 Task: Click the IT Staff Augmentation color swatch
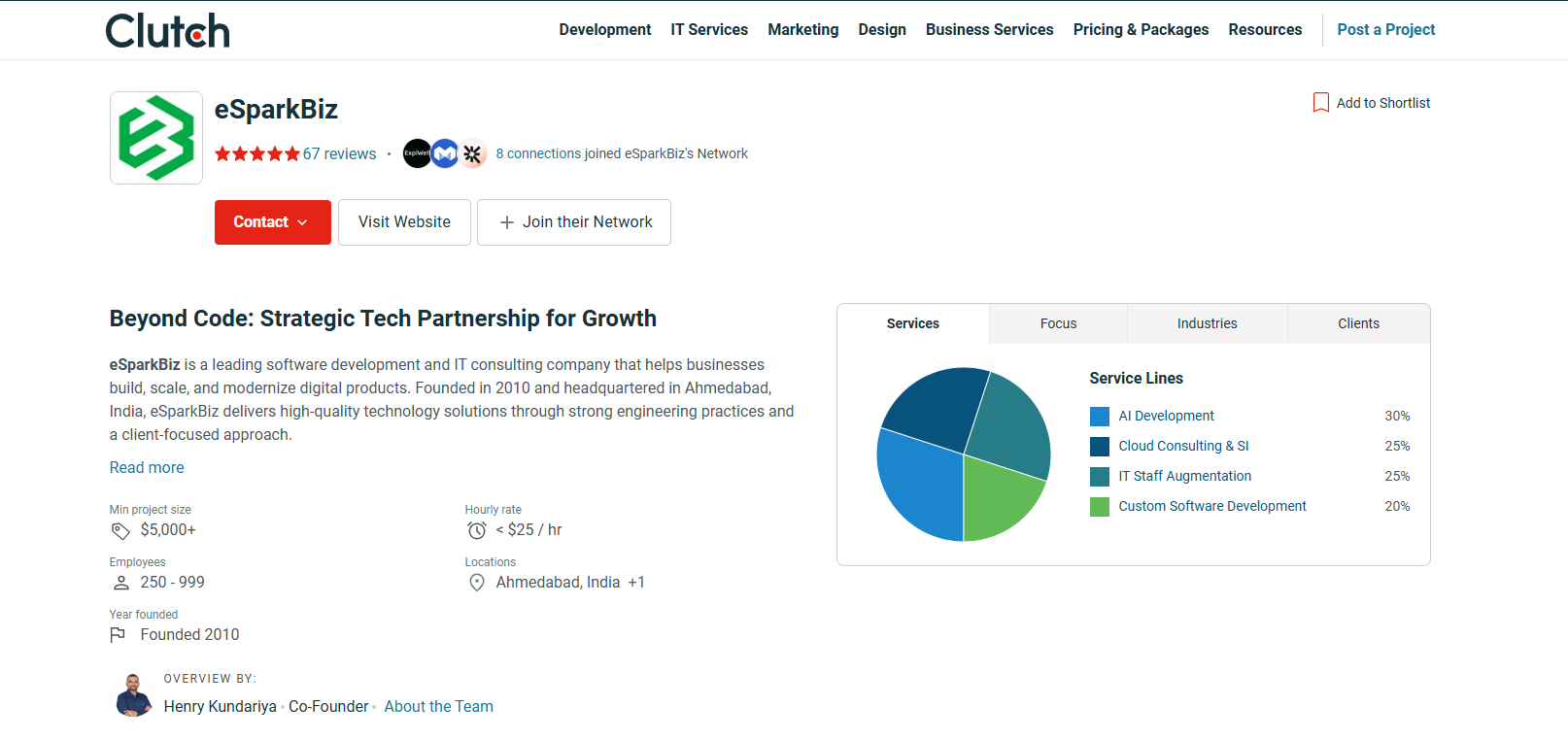point(1100,477)
